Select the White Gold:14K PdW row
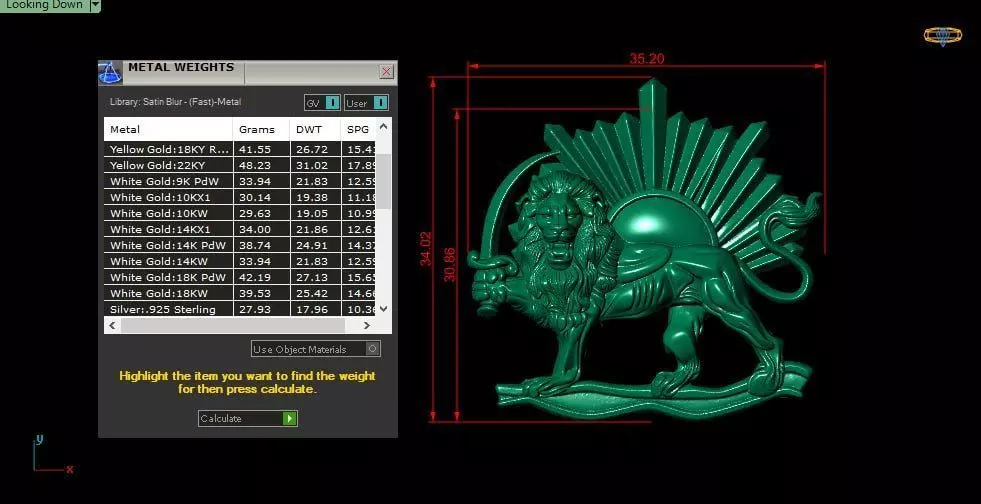 point(240,246)
